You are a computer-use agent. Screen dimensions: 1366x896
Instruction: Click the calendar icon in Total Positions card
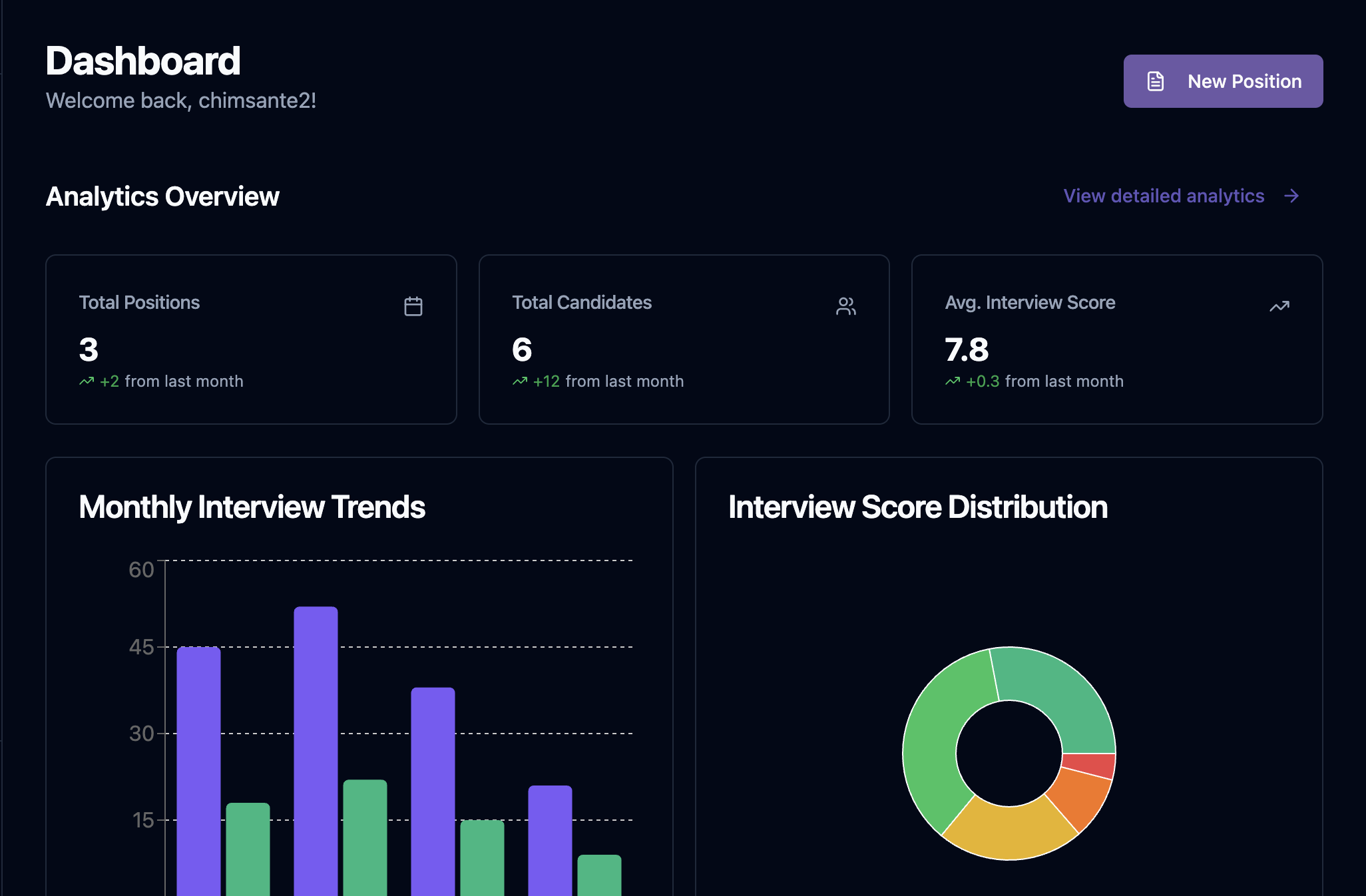point(413,306)
